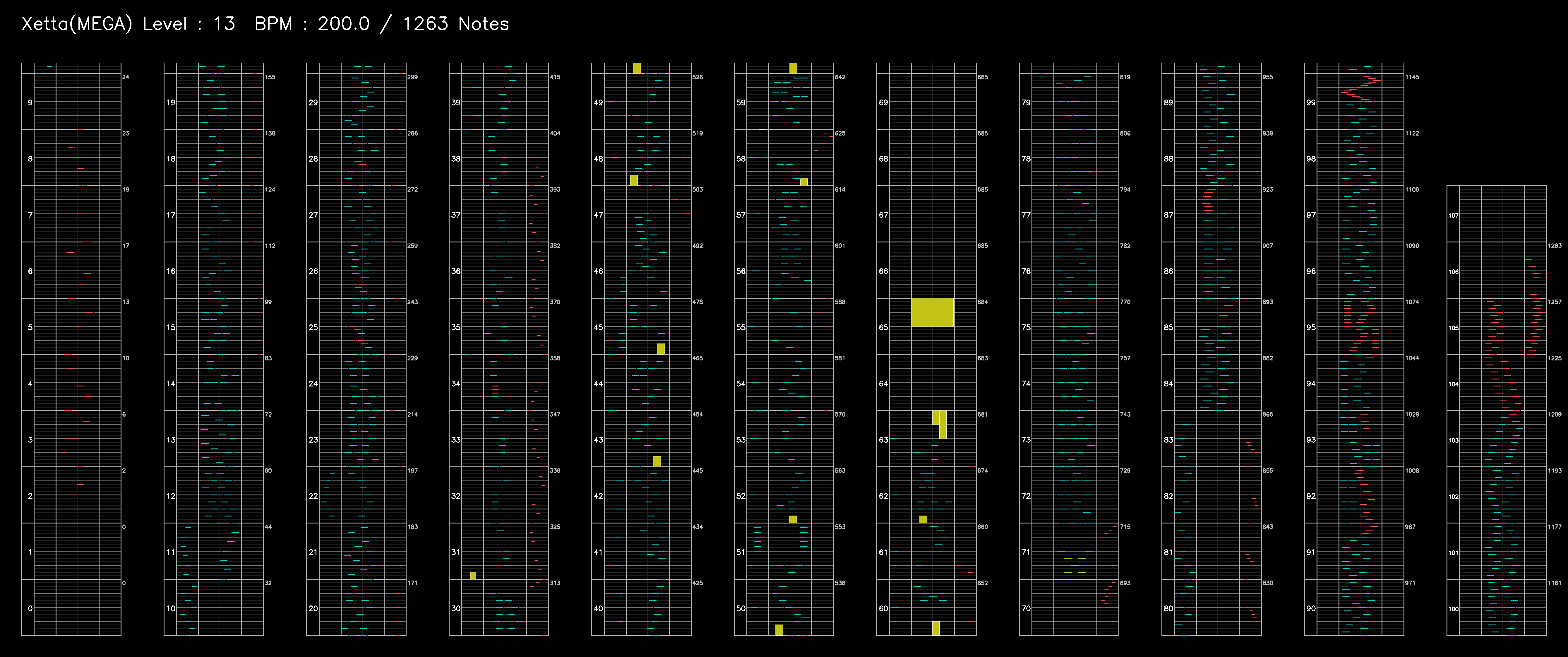Select the yellow note at bottom of measure 43

[x=657, y=461]
